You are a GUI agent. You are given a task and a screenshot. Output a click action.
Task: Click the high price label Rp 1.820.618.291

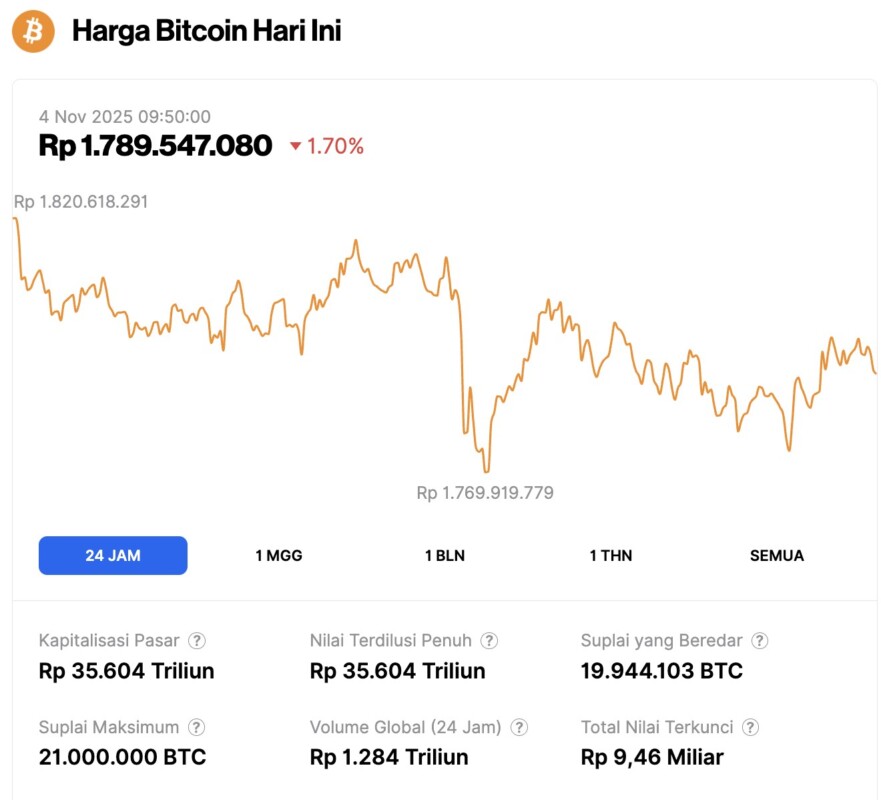[x=81, y=202]
